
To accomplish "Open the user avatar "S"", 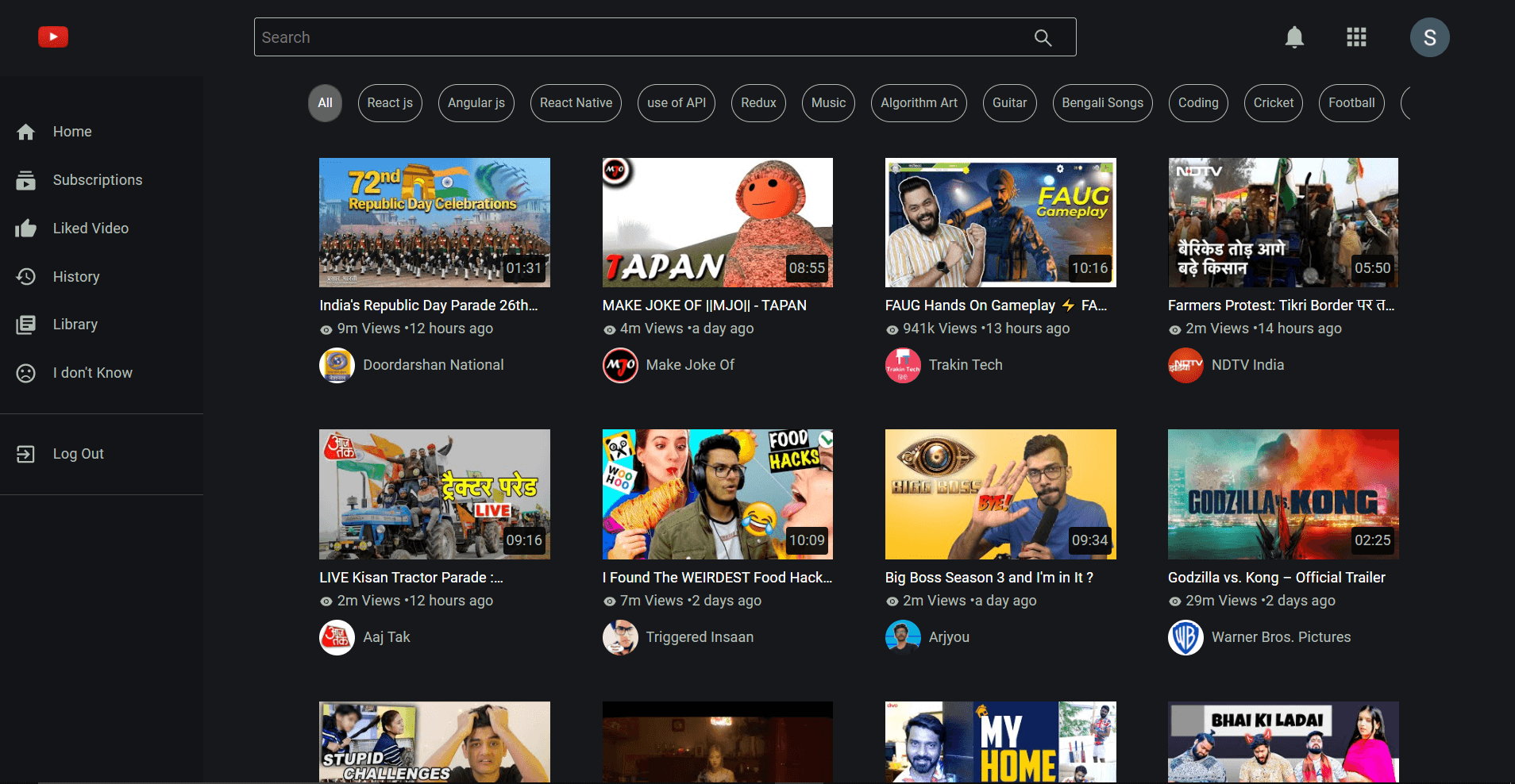I will tap(1429, 37).
